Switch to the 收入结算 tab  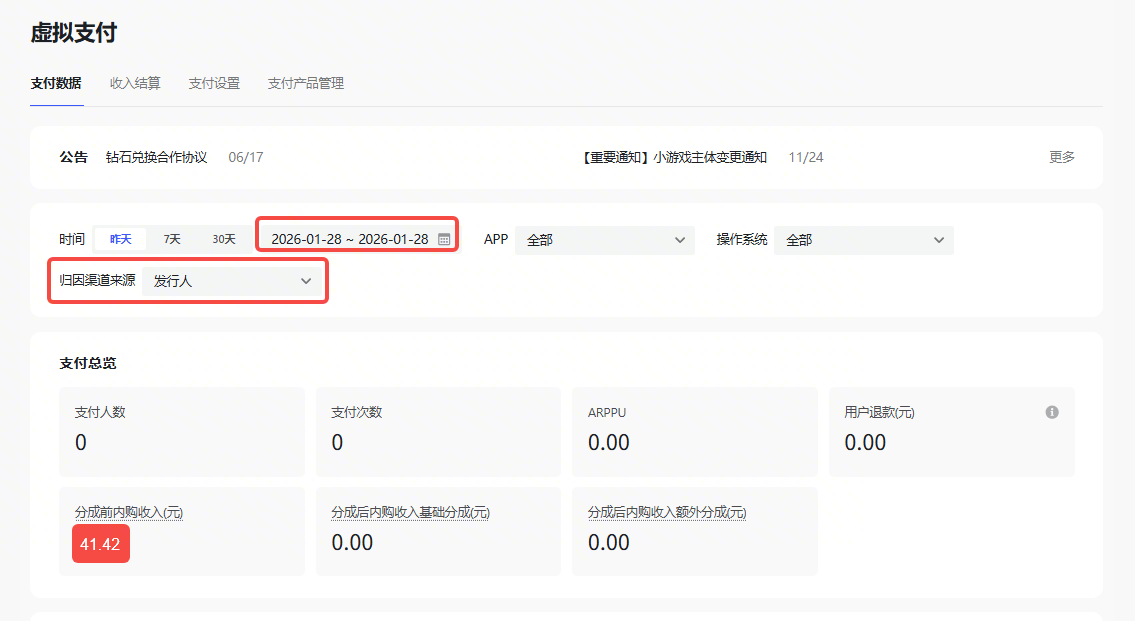click(x=135, y=84)
